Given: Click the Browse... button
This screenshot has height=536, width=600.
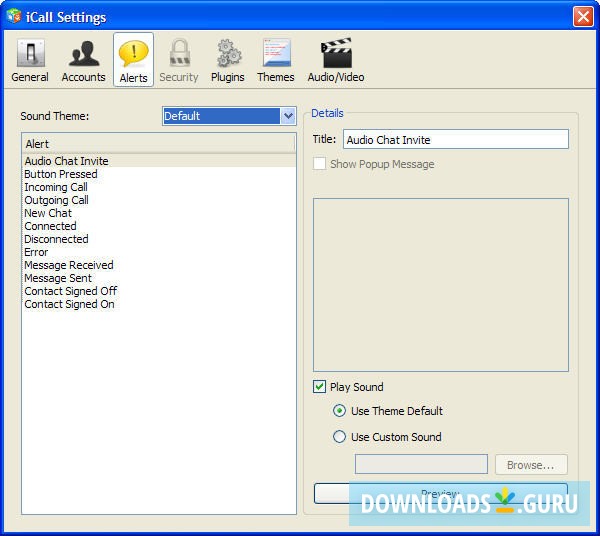Looking at the screenshot, I should [531, 465].
